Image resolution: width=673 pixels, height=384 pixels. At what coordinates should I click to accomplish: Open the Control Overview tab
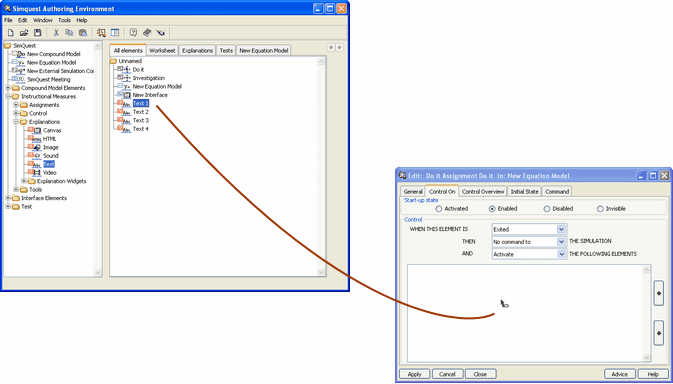coord(483,191)
